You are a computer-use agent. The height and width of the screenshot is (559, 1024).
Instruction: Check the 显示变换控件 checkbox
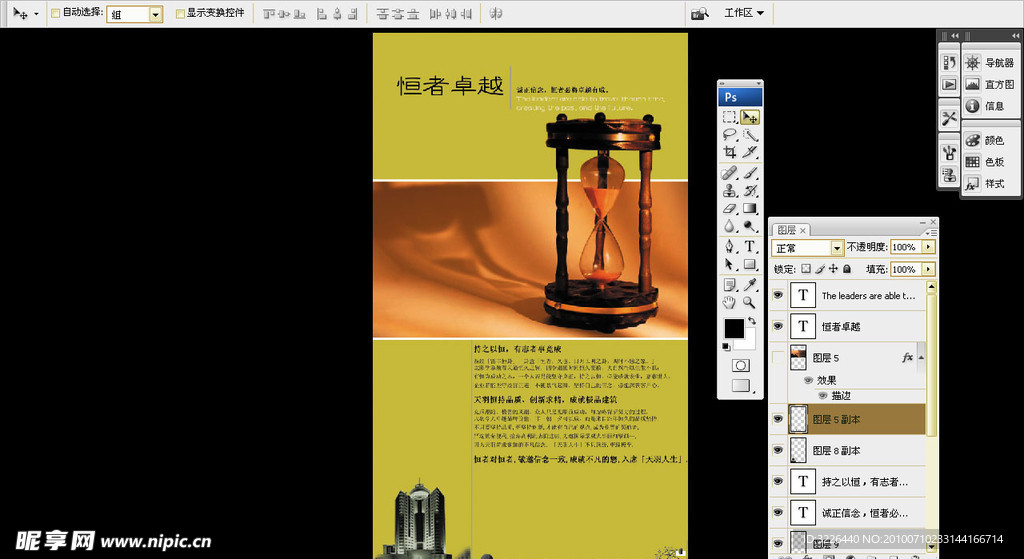180,14
